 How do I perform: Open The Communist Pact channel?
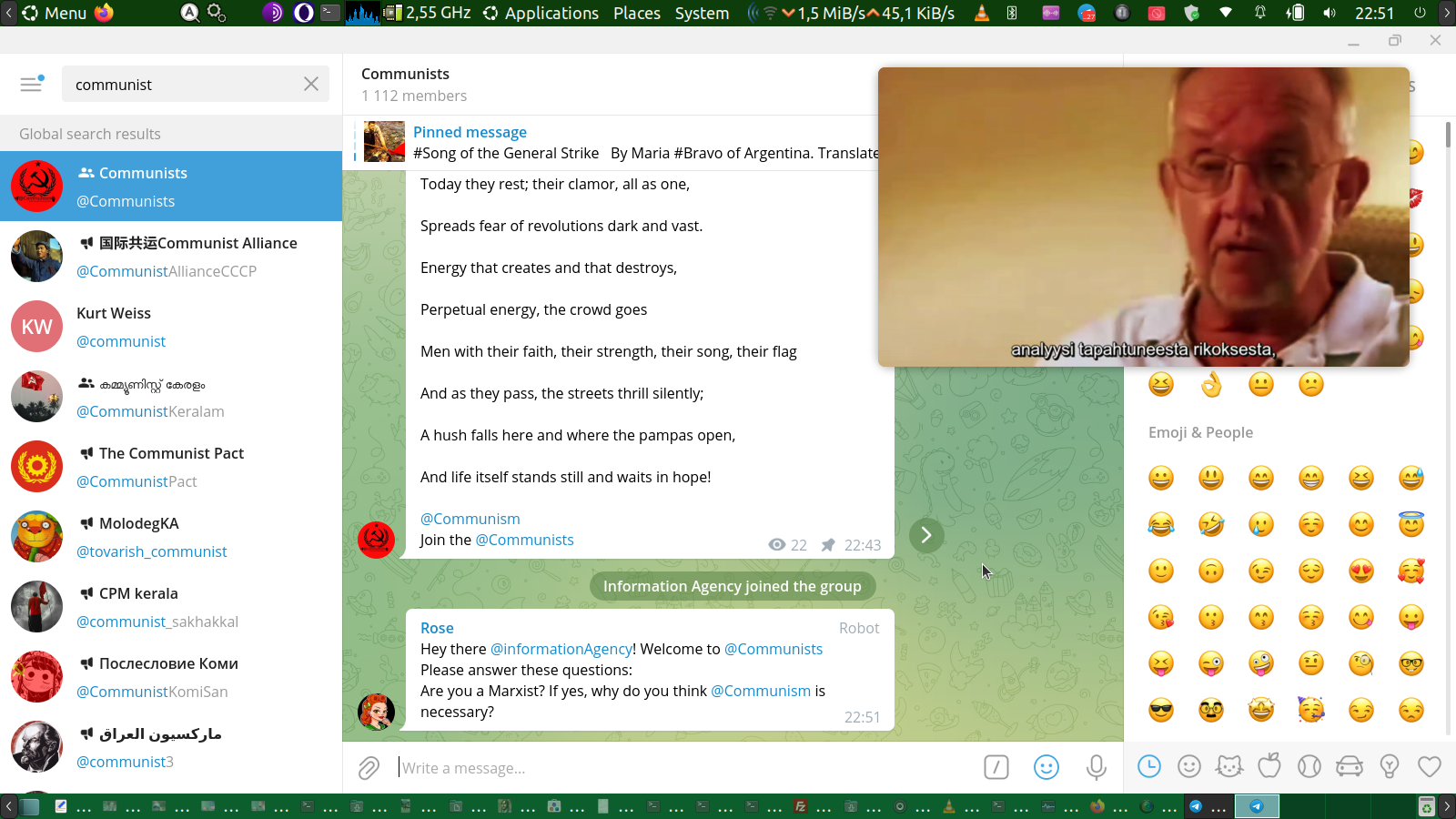pos(171,466)
